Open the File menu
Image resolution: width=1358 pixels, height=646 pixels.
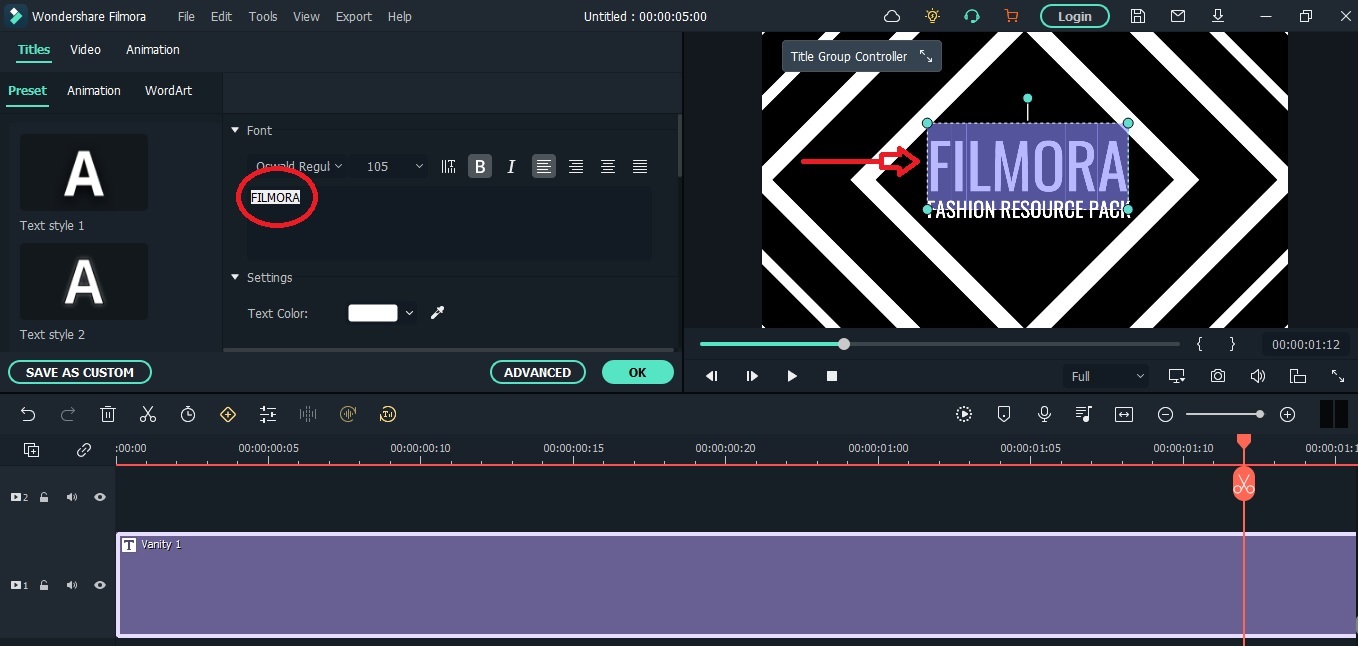(x=187, y=17)
